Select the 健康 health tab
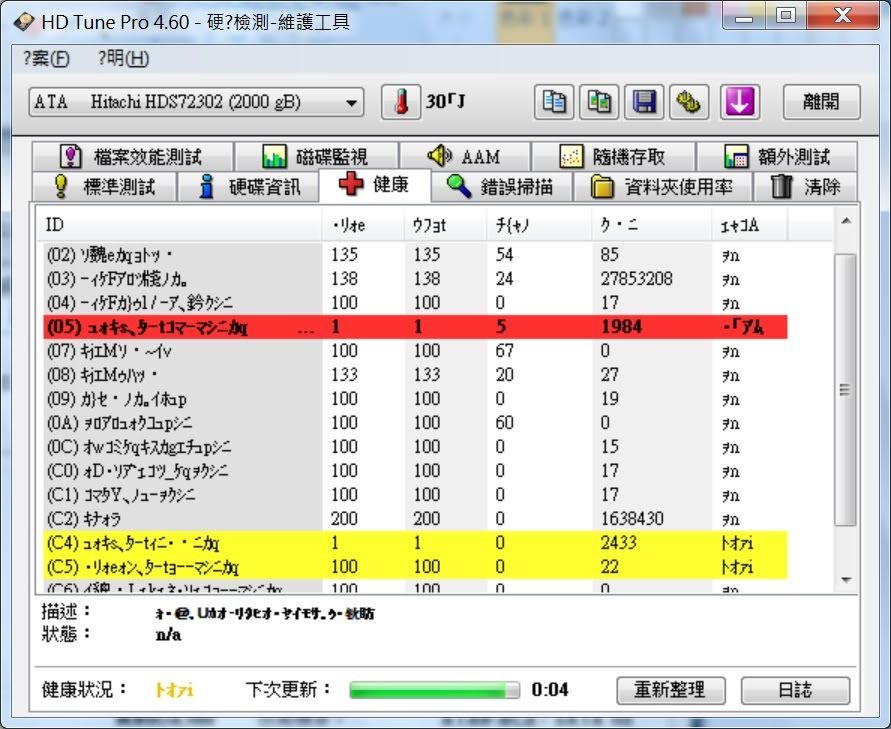891x729 pixels. coord(374,185)
